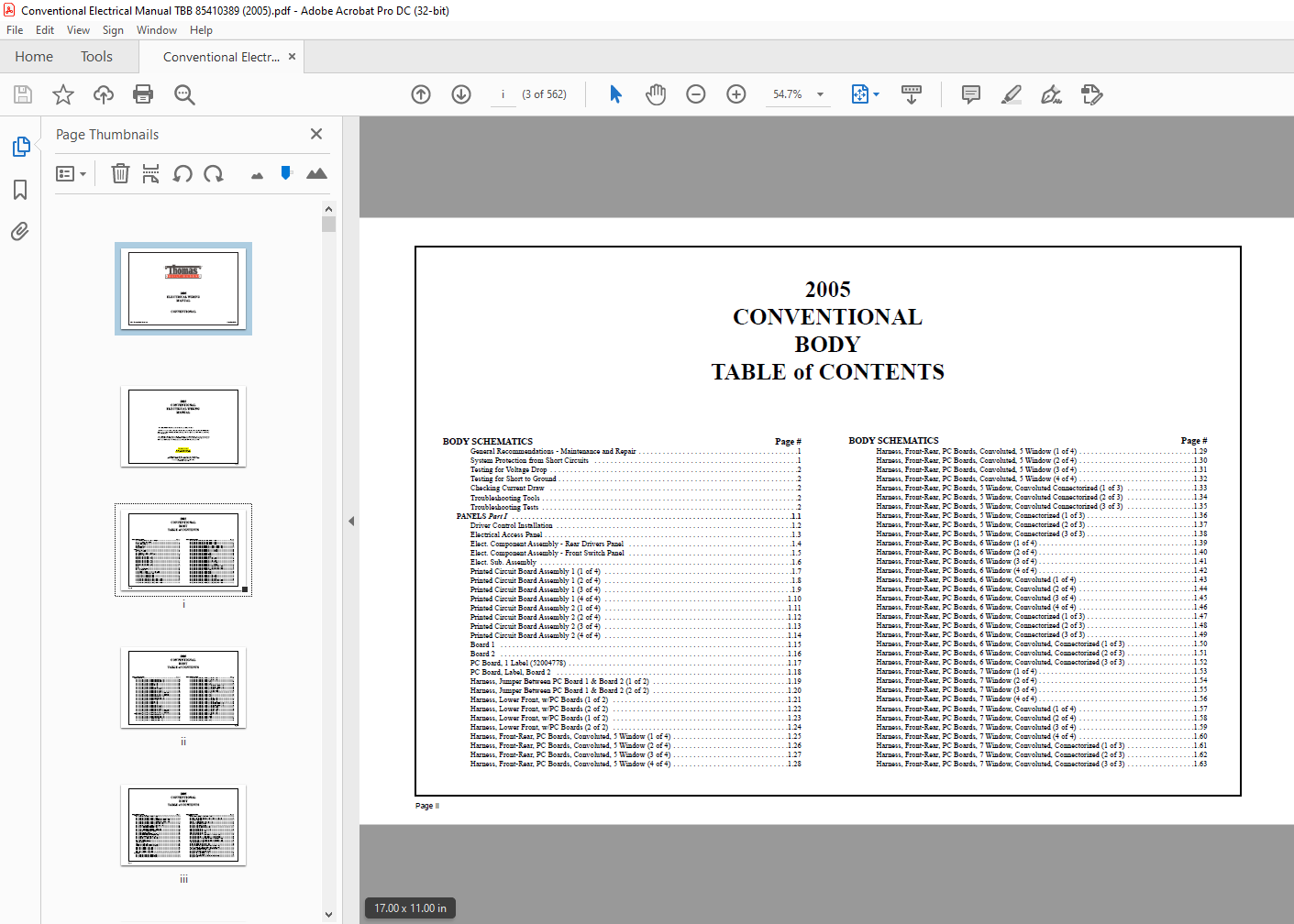
Task: Open the Sign document tool
Action: click(1051, 94)
